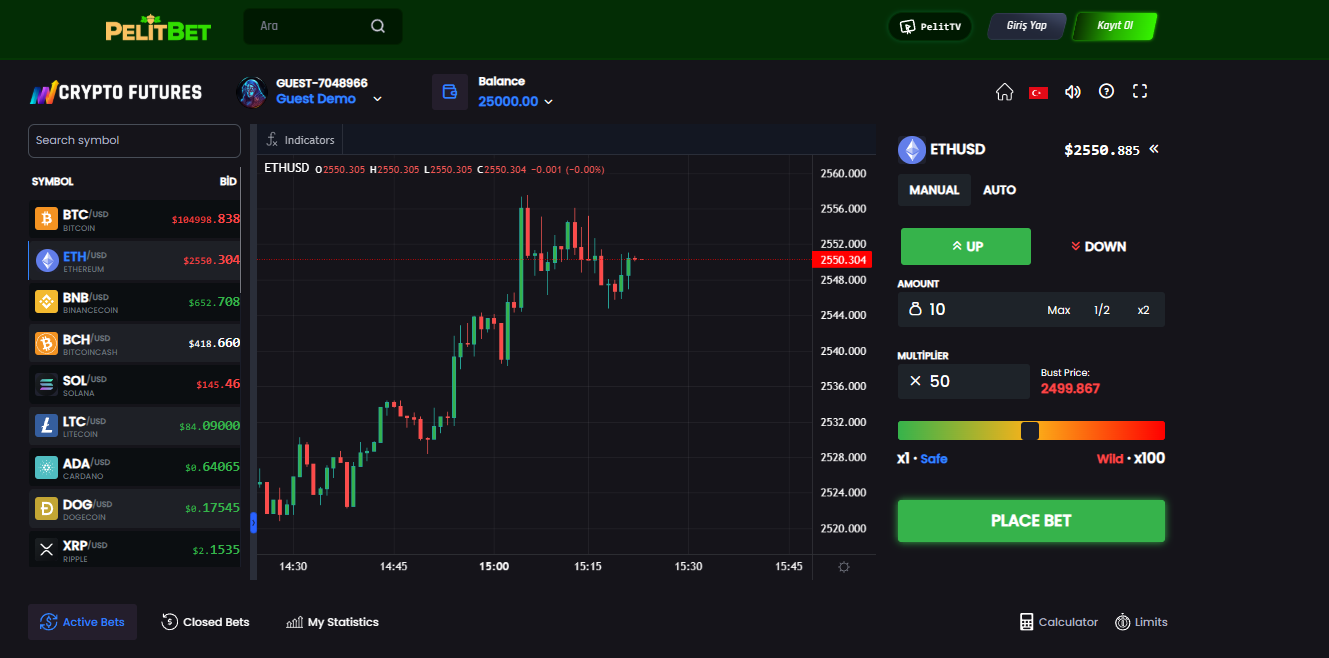Viewport: 1329px width, 658px height.
Task: Click the red 2550.304 price label on the chart axis
Action: [x=842, y=260]
